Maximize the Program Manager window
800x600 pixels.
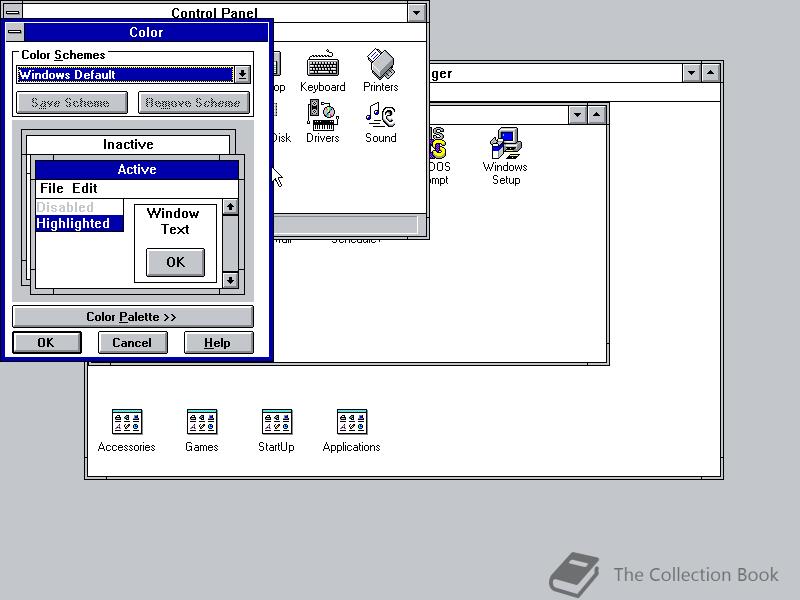coord(711,73)
